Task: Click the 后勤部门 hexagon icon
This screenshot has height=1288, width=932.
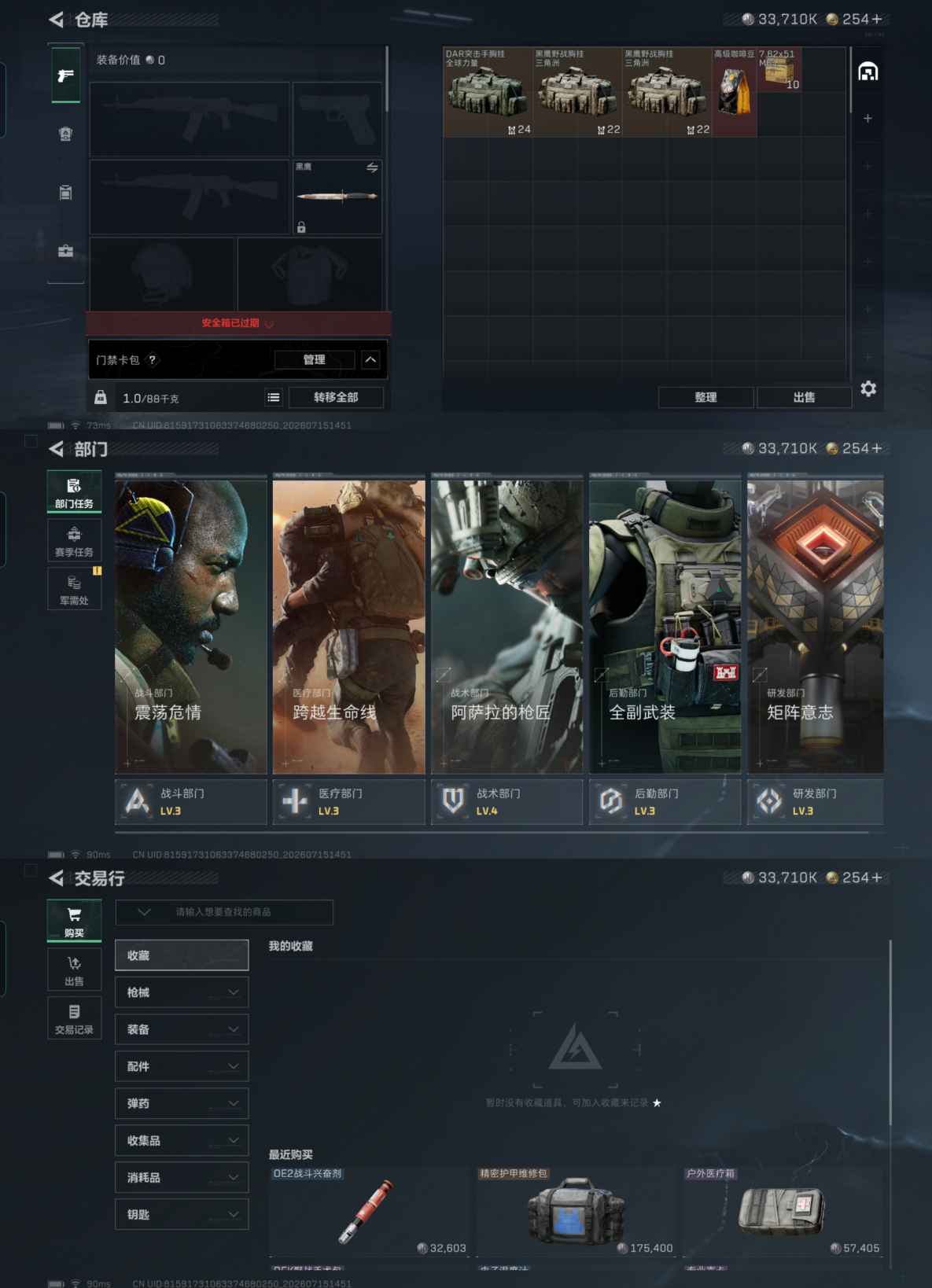Action: (x=611, y=801)
